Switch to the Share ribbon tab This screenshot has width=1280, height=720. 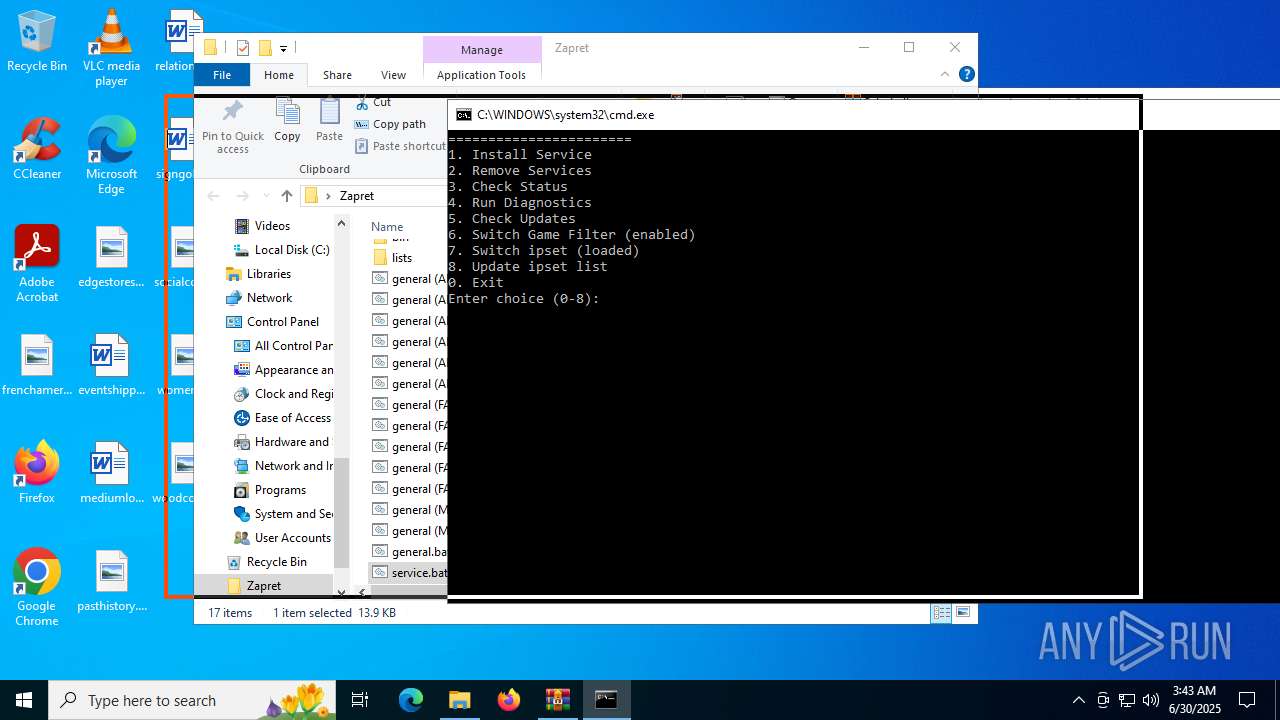click(337, 75)
